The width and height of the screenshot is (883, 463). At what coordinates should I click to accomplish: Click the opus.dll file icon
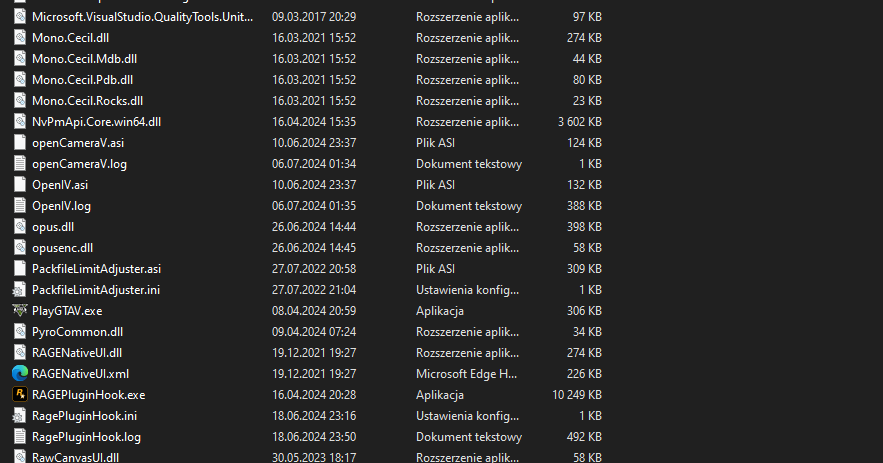pos(19,226)
